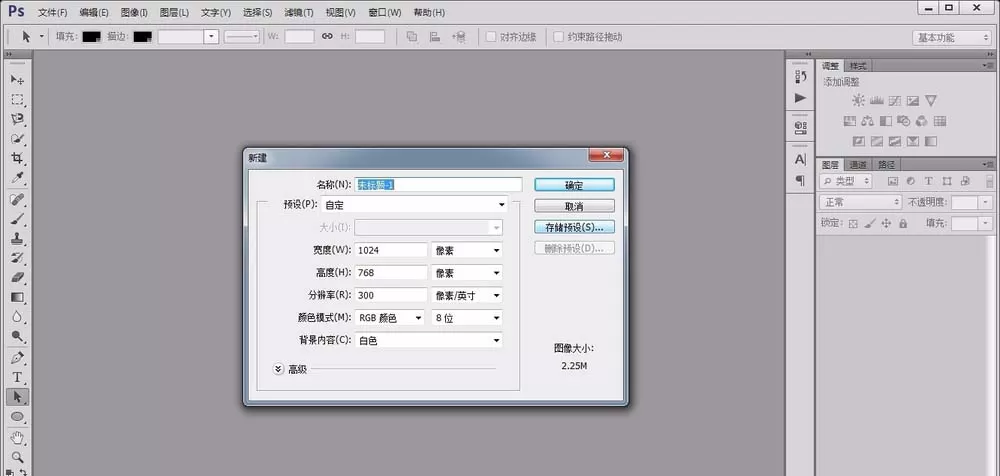
Task: Switch to the 通道 tab
Action: click(x=858, y=165)
